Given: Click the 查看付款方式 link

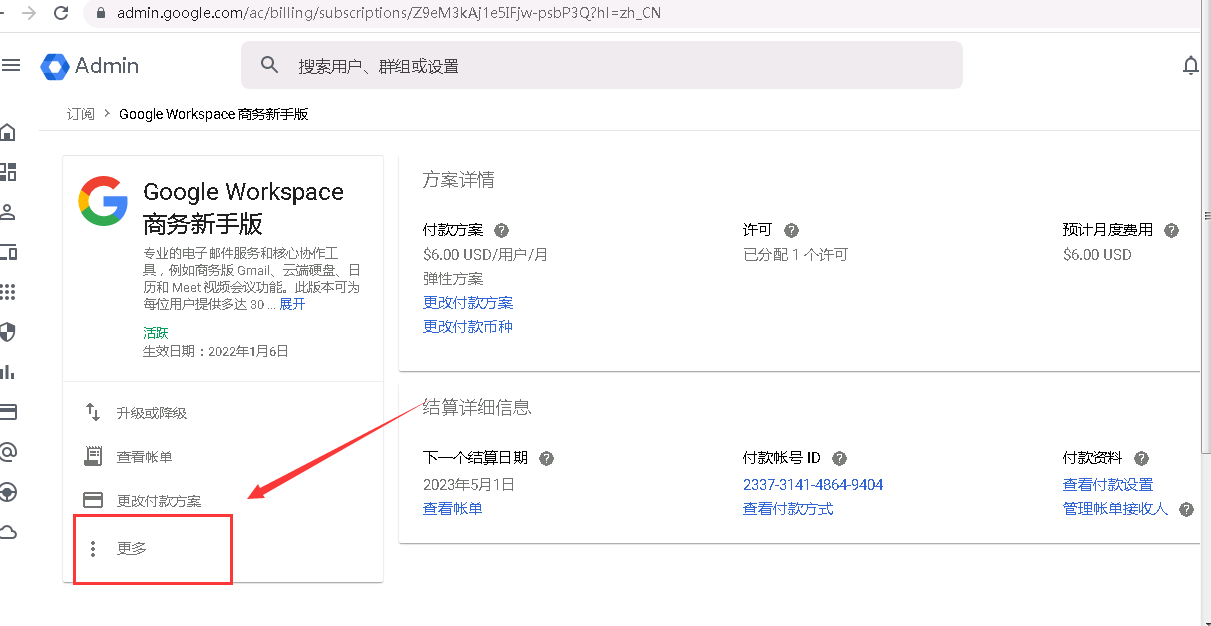Looking at the screenshot, I should pyautogui.click(x=788, y=509).
